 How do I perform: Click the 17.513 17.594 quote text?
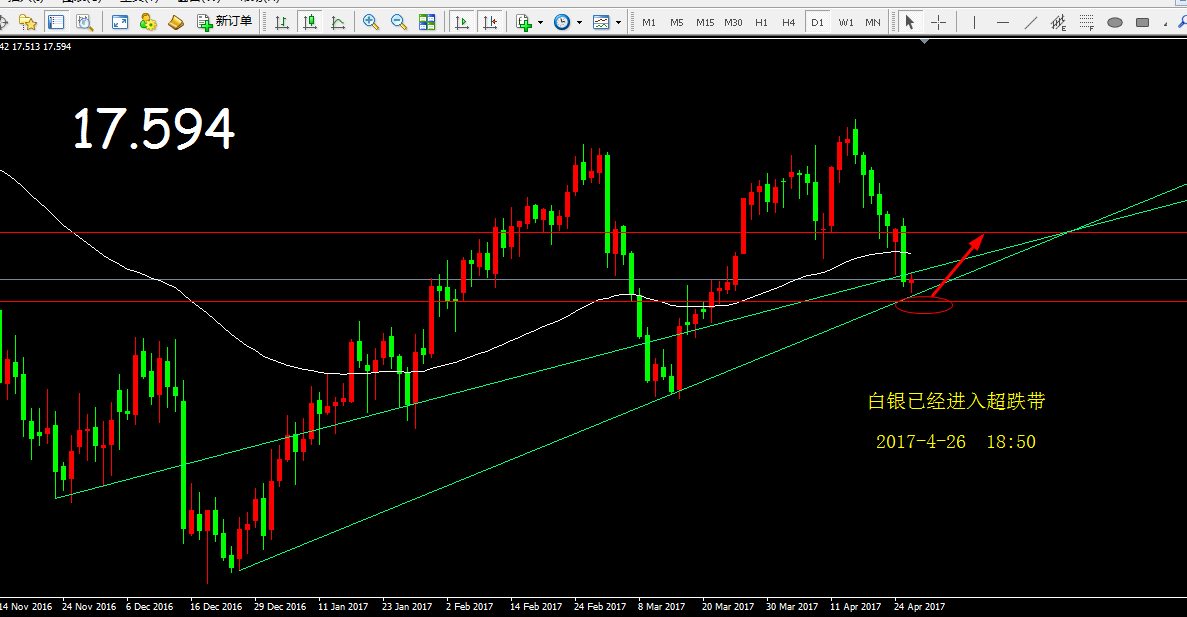click(42, 47)
